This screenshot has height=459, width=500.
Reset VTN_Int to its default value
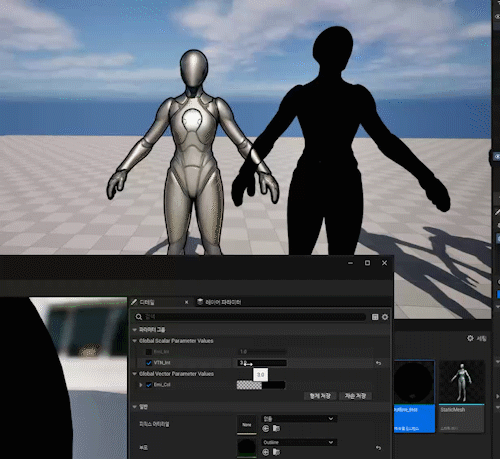tap(378, 363)
